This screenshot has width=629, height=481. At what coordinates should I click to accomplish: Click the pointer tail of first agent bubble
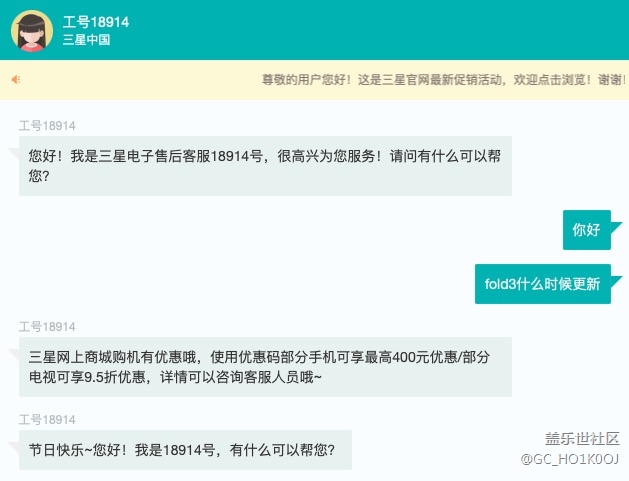(x=13, y=150)
